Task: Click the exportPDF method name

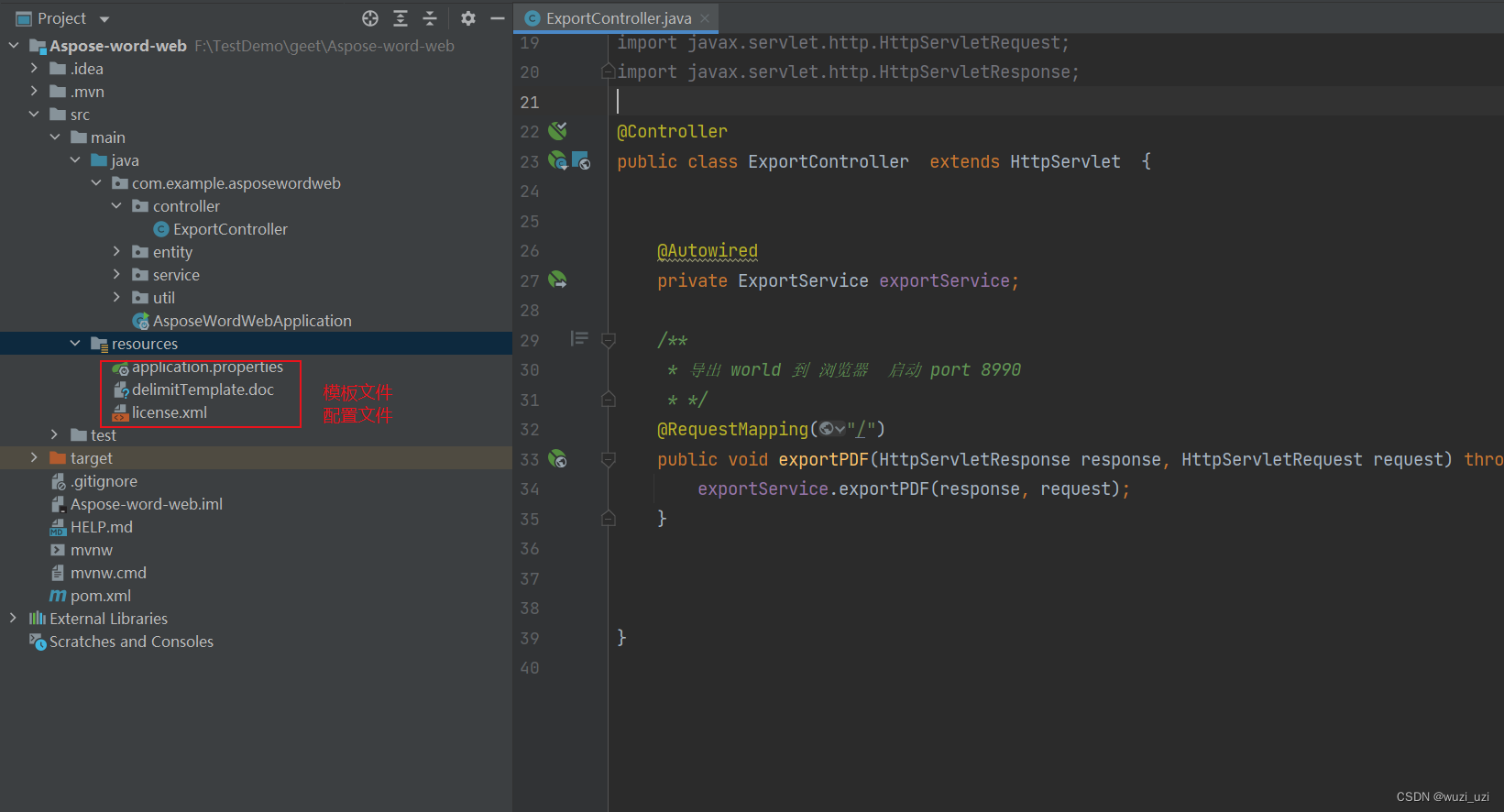Action: [x=823, y=459]
